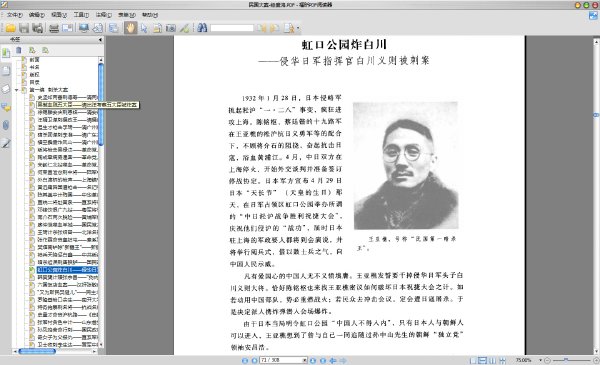Go to the previous page button
Image resolution: width=600 pixels, height=365 pixels.
254,360
